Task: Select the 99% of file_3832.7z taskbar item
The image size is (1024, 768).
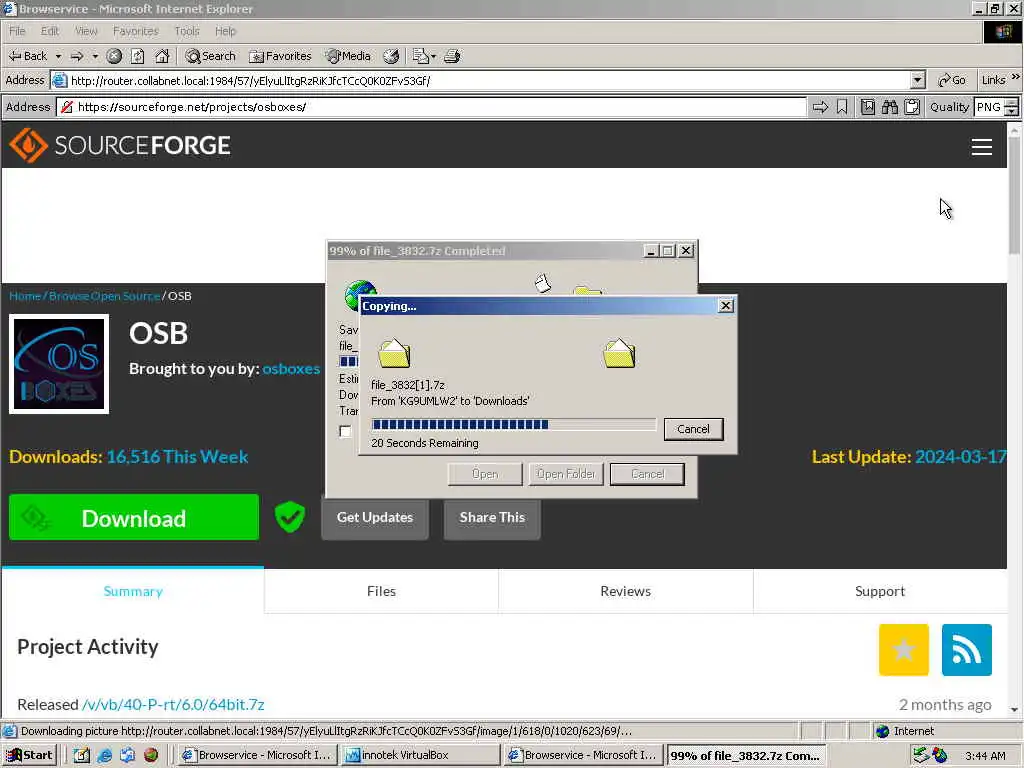Action: click(746, 756)
